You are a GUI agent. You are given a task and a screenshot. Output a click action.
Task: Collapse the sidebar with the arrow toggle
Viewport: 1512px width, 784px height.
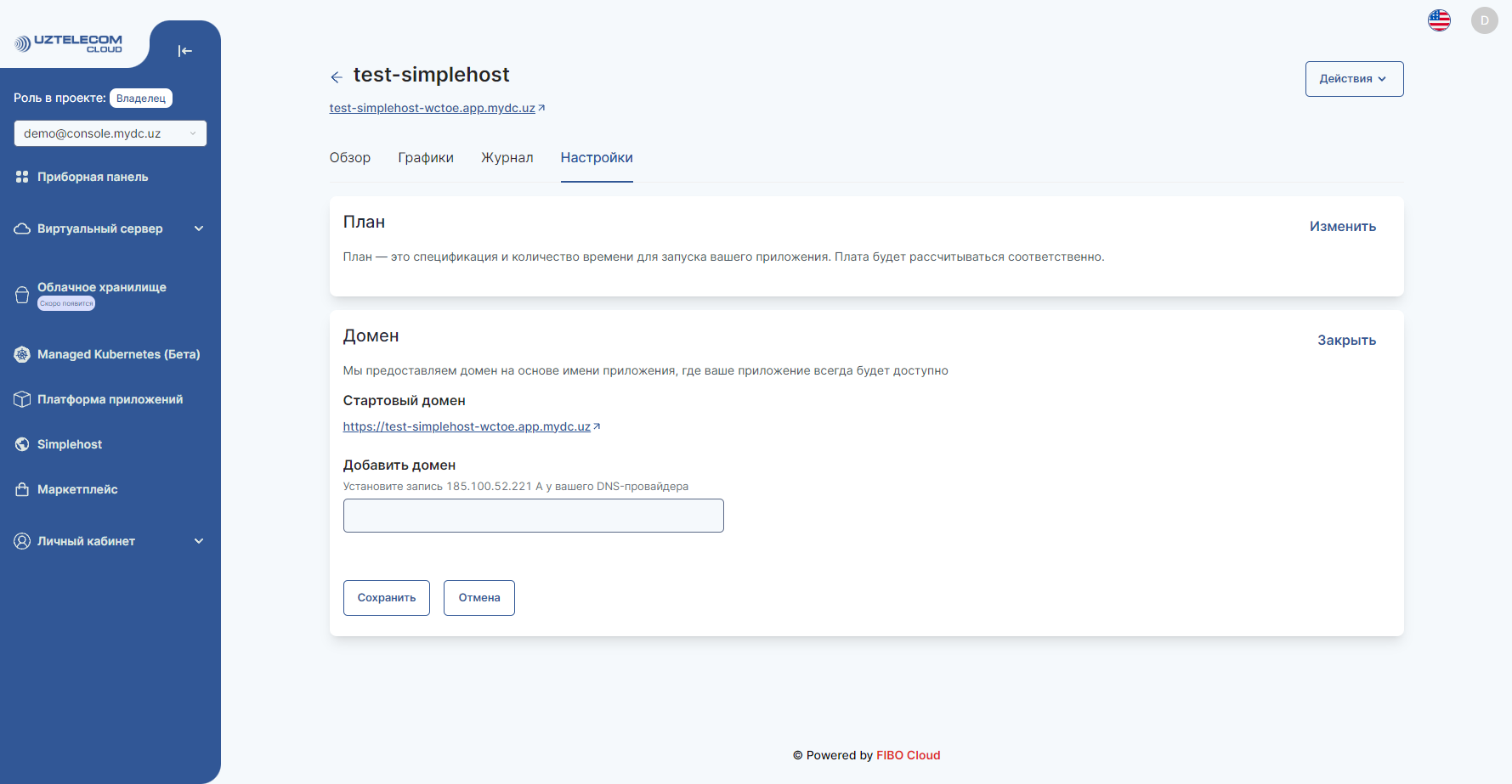point(185,51)
